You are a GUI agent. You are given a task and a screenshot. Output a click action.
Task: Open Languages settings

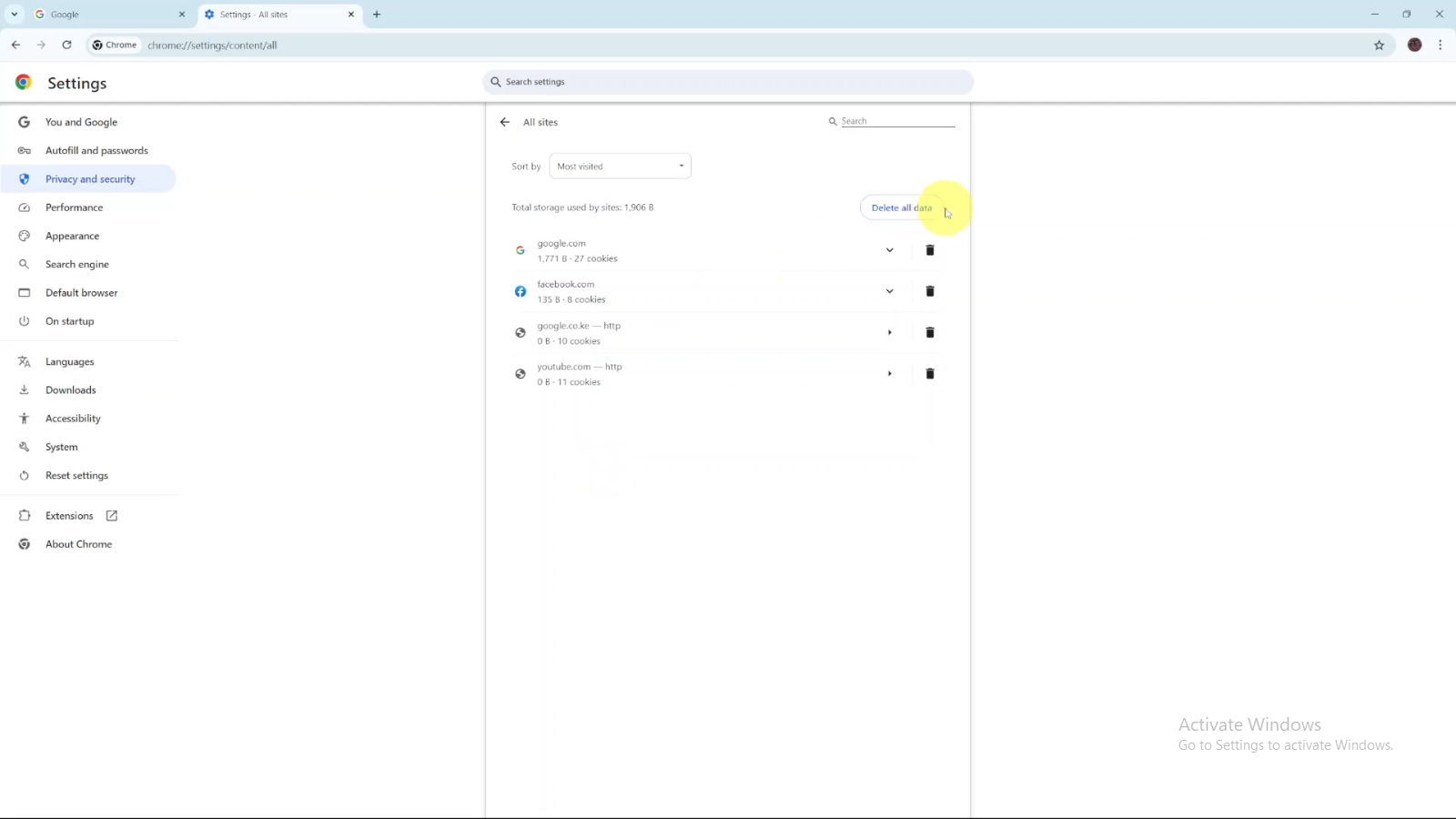(88, 361)
